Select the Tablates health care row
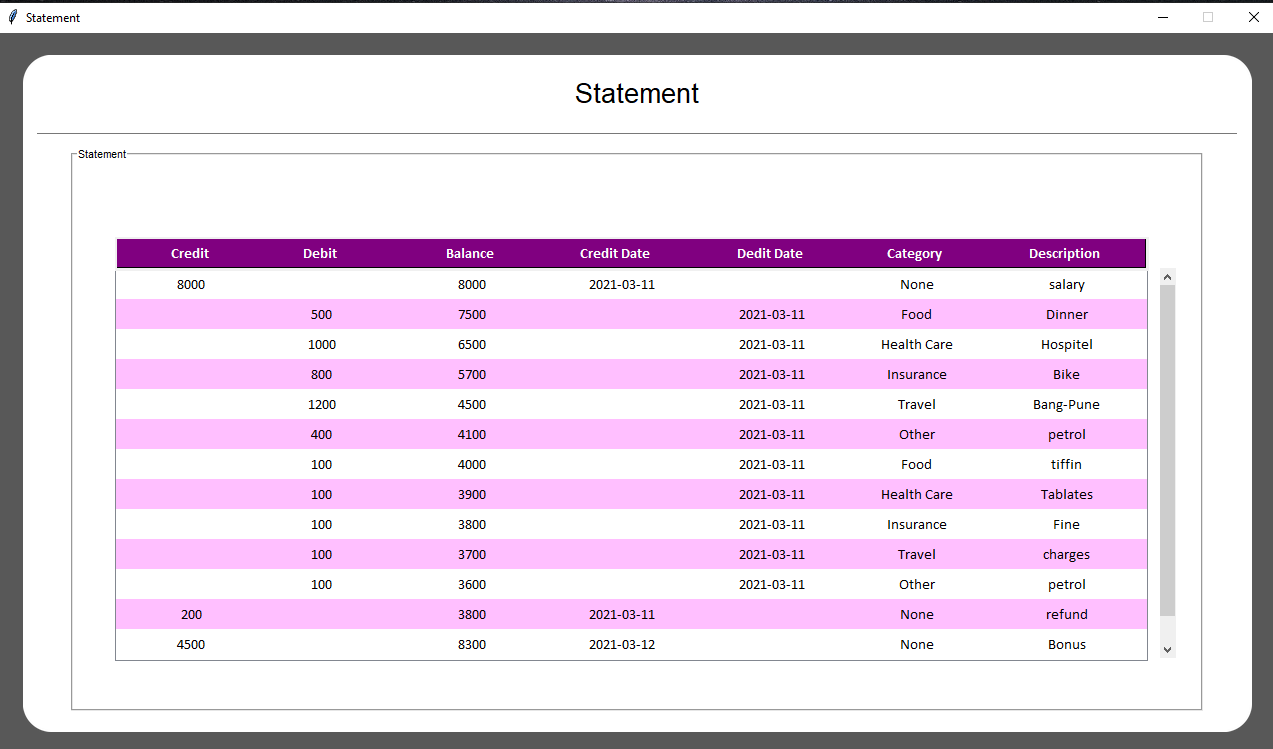Viewport: 1273px width, 749px height. [630, 495]
